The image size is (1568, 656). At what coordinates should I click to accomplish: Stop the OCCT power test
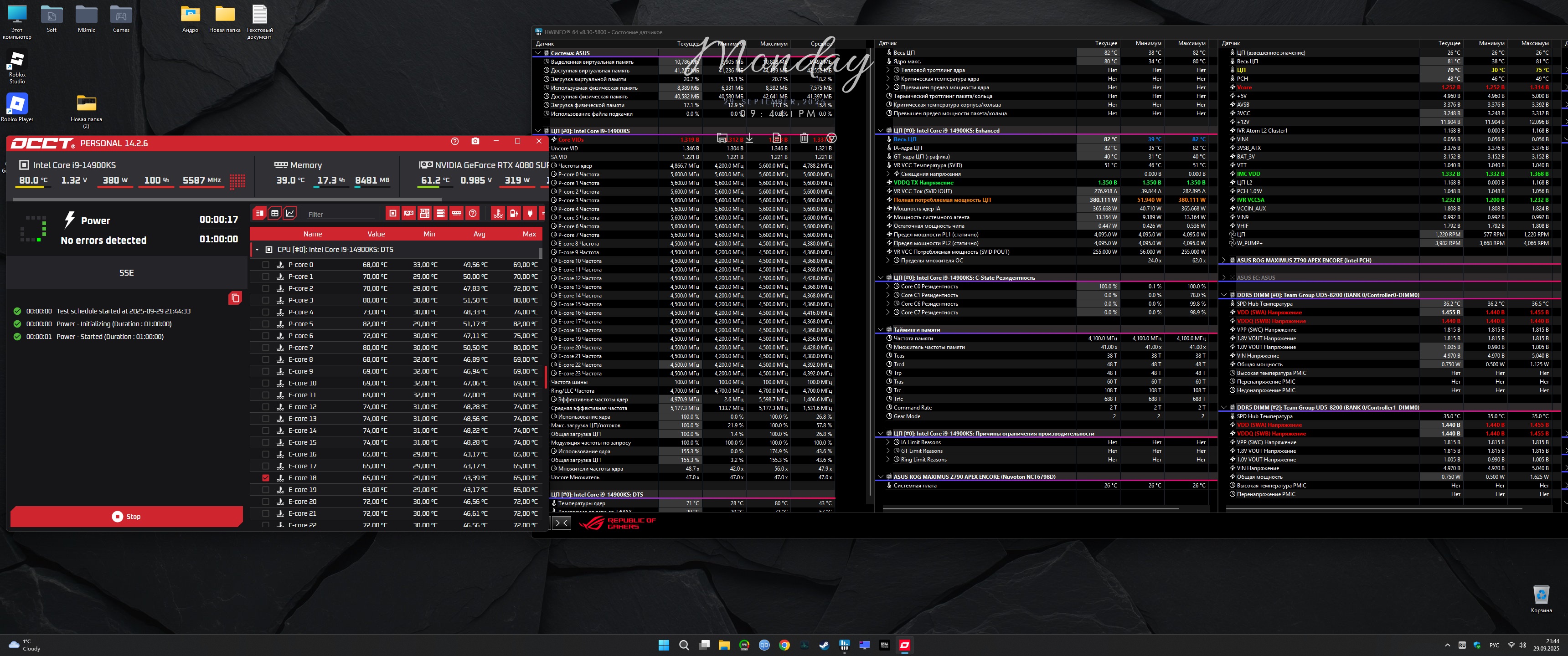127,516
